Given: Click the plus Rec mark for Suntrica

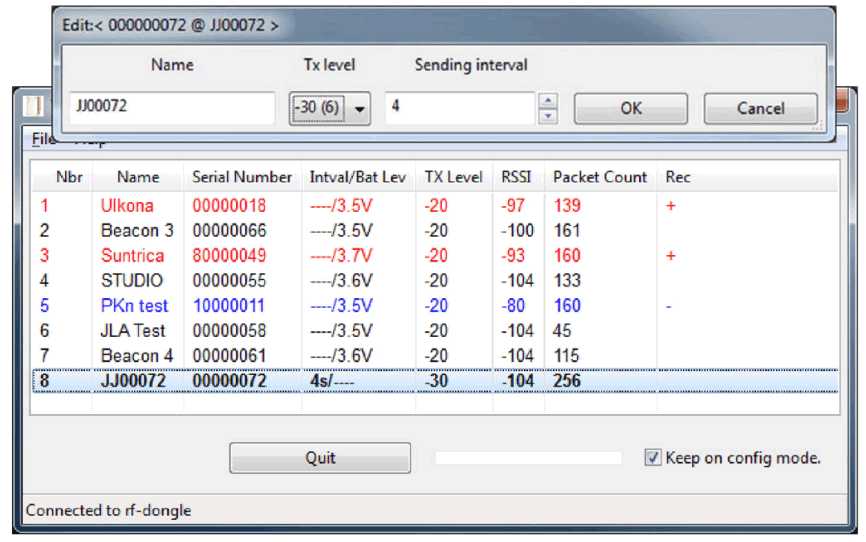Looking at the screenshot, I should click(670, 256).
